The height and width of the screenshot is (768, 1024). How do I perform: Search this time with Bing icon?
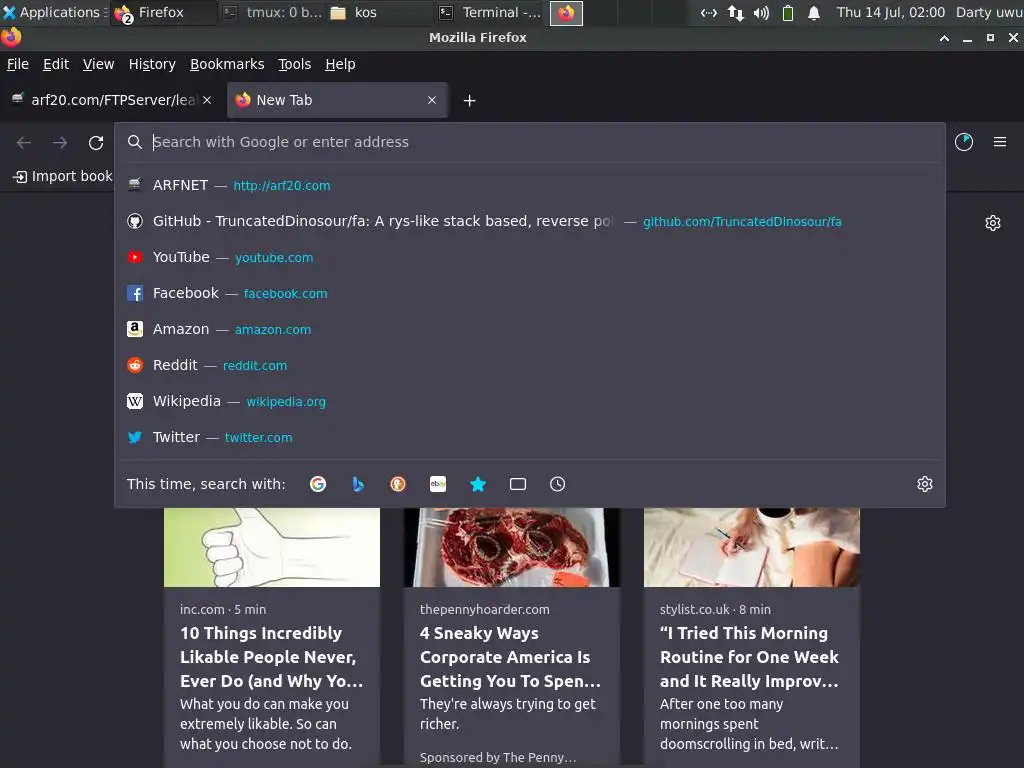pos(358,484)
